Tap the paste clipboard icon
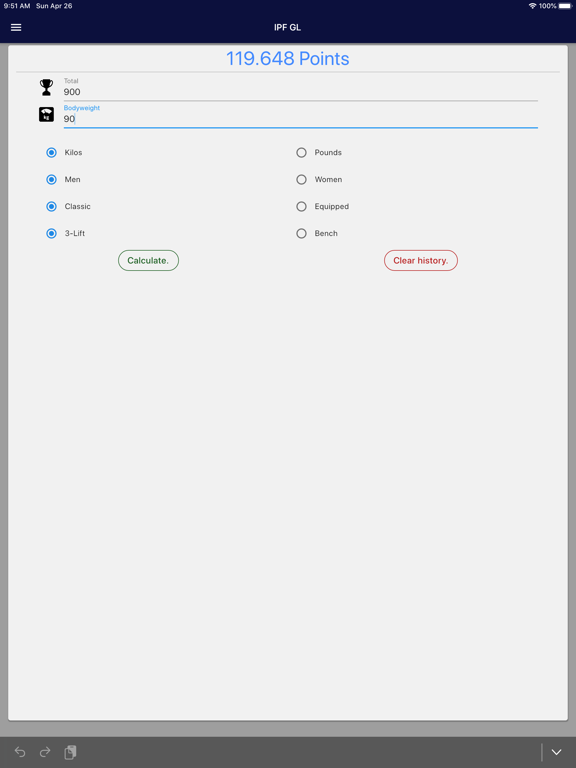 (70, 752)
